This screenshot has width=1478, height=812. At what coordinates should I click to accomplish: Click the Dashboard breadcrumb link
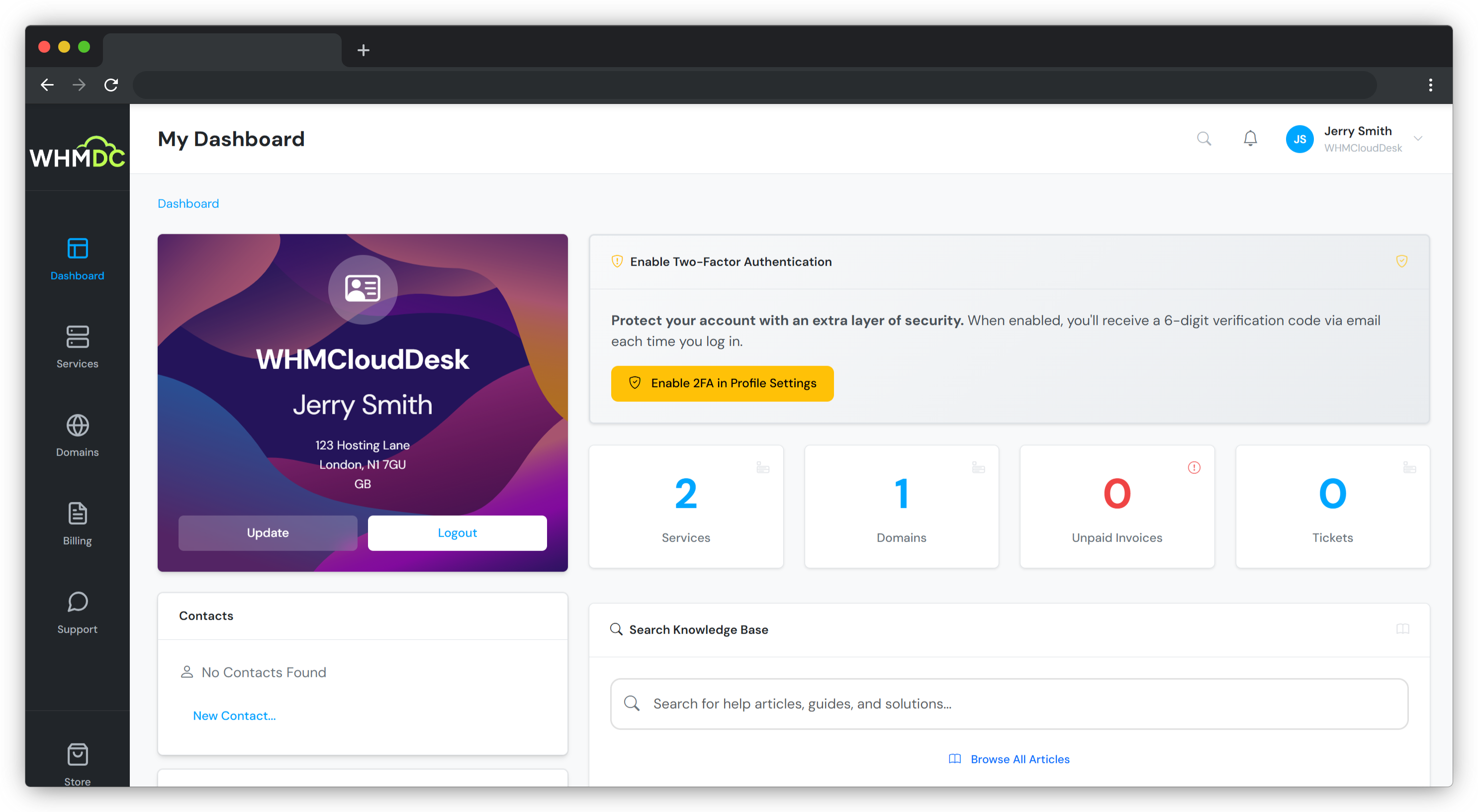tap(188, 204)
